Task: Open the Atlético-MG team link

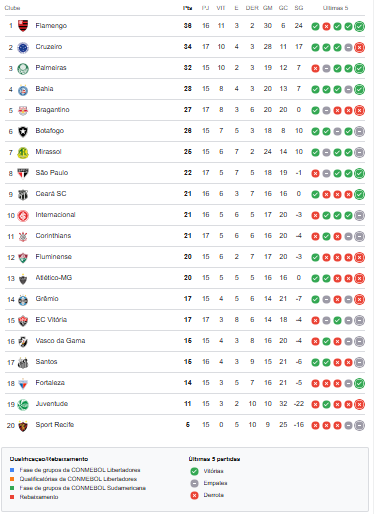Action: click(x=54, y=278)
